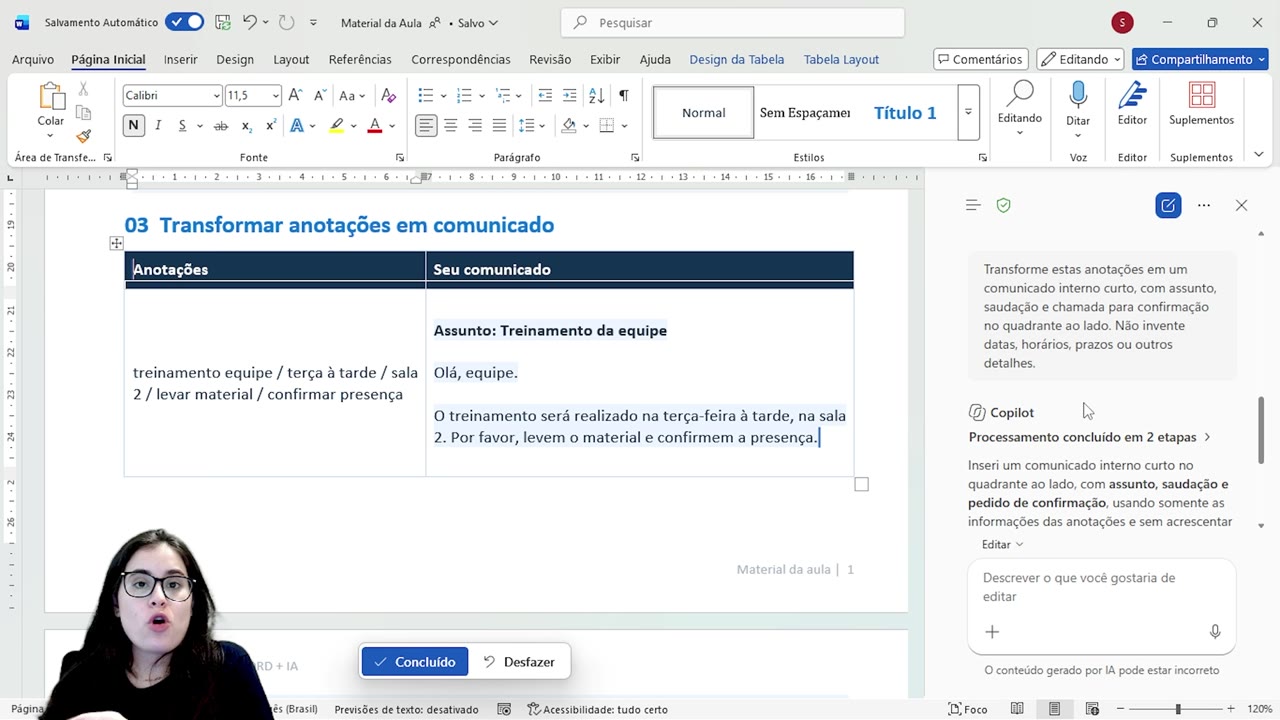Switch to Design da Tabela tab
The height and width of the screenshot is (720, 1280).
pos(736,59)
